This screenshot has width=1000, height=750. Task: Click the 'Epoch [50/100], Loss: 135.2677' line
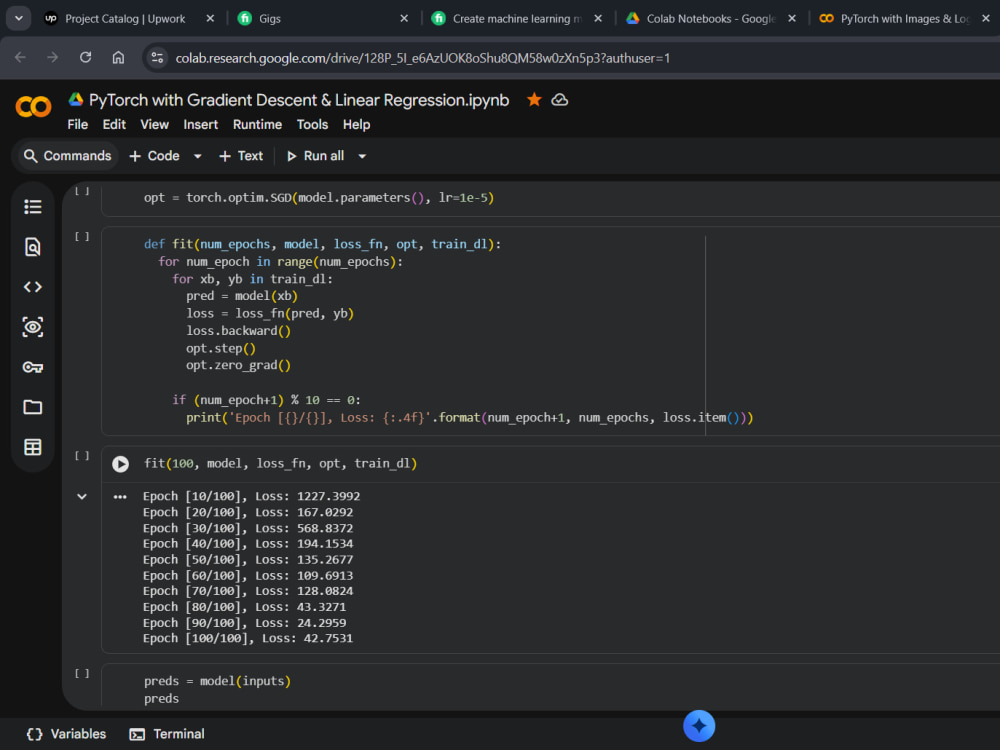click(247, 559)
